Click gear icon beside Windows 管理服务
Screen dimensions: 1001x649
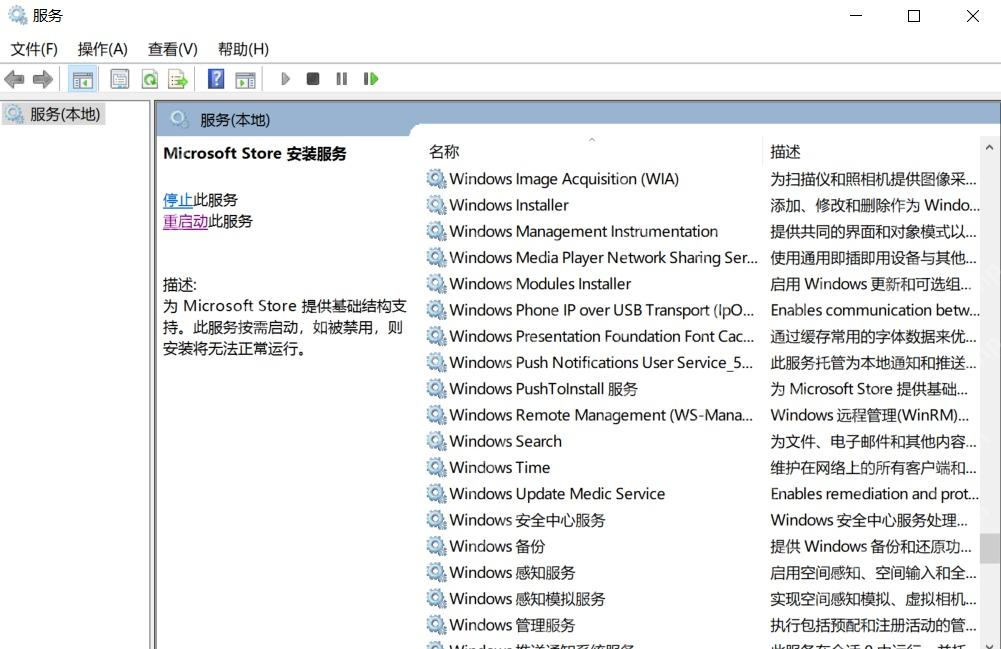click(x=436, y=624)
